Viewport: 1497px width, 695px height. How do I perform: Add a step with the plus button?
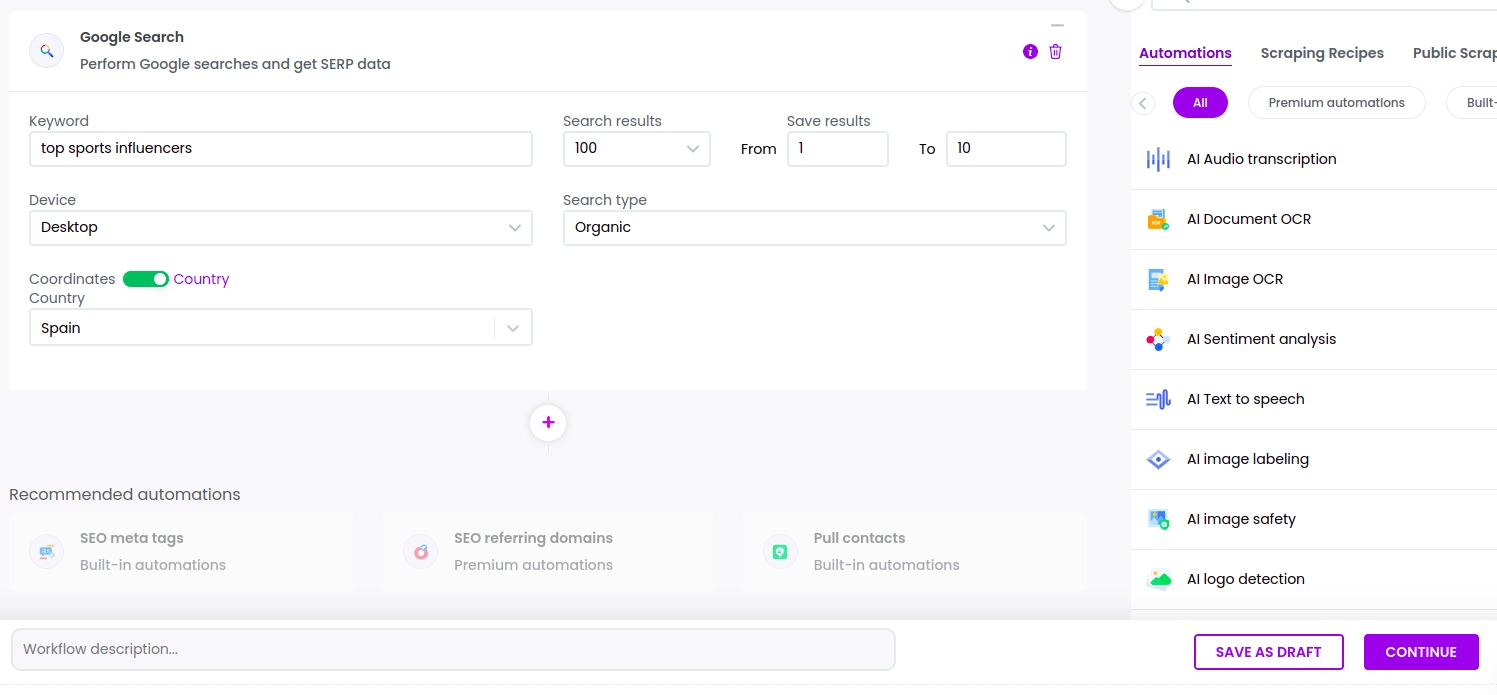(x=548, y=423)
